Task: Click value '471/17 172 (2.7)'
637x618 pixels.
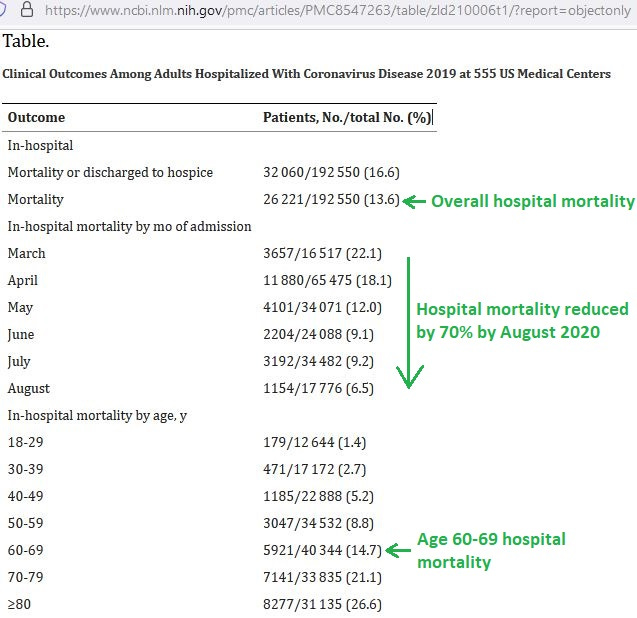Action: coord(314,469)
